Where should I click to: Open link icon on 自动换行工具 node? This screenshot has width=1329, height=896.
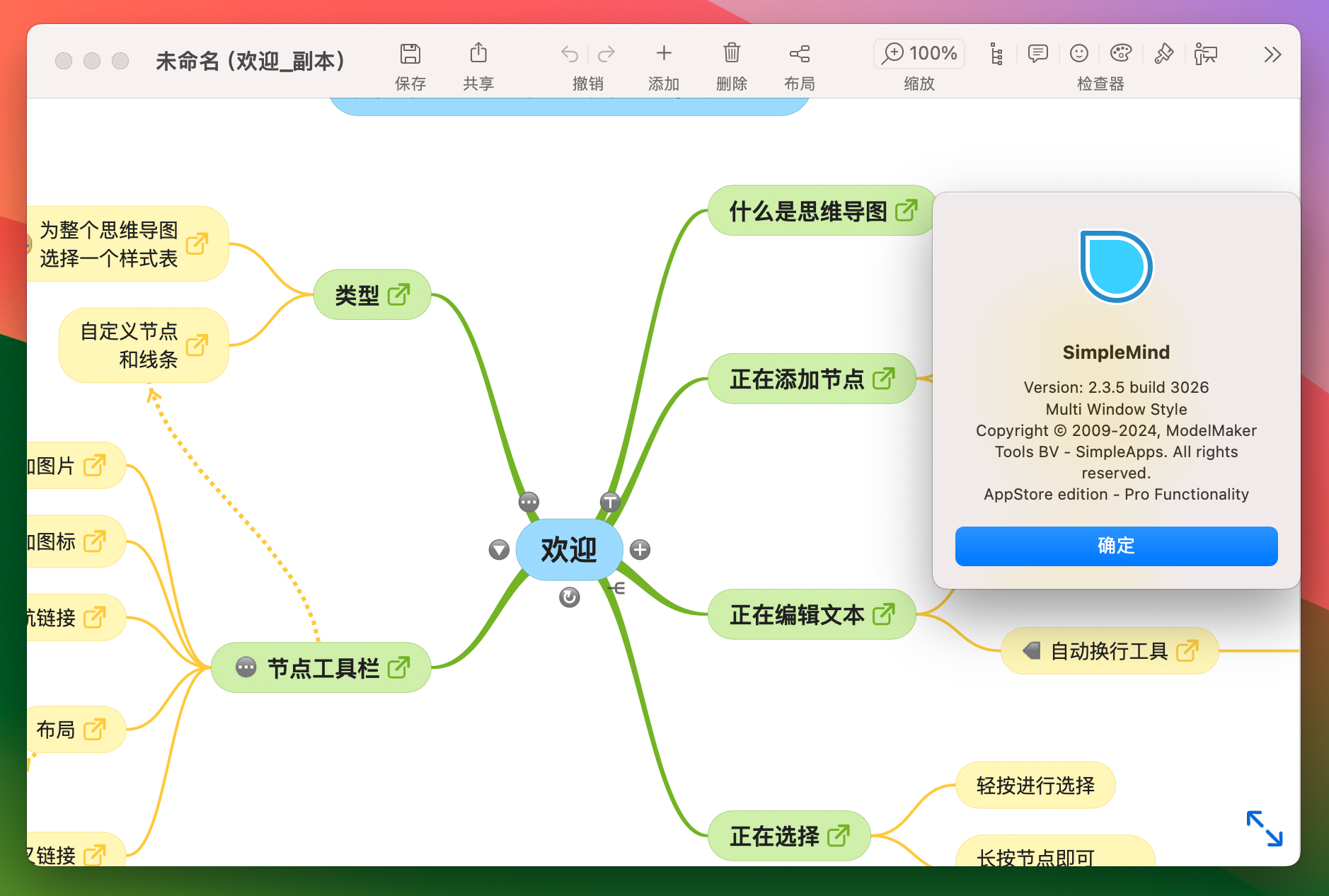point(1188,650)
